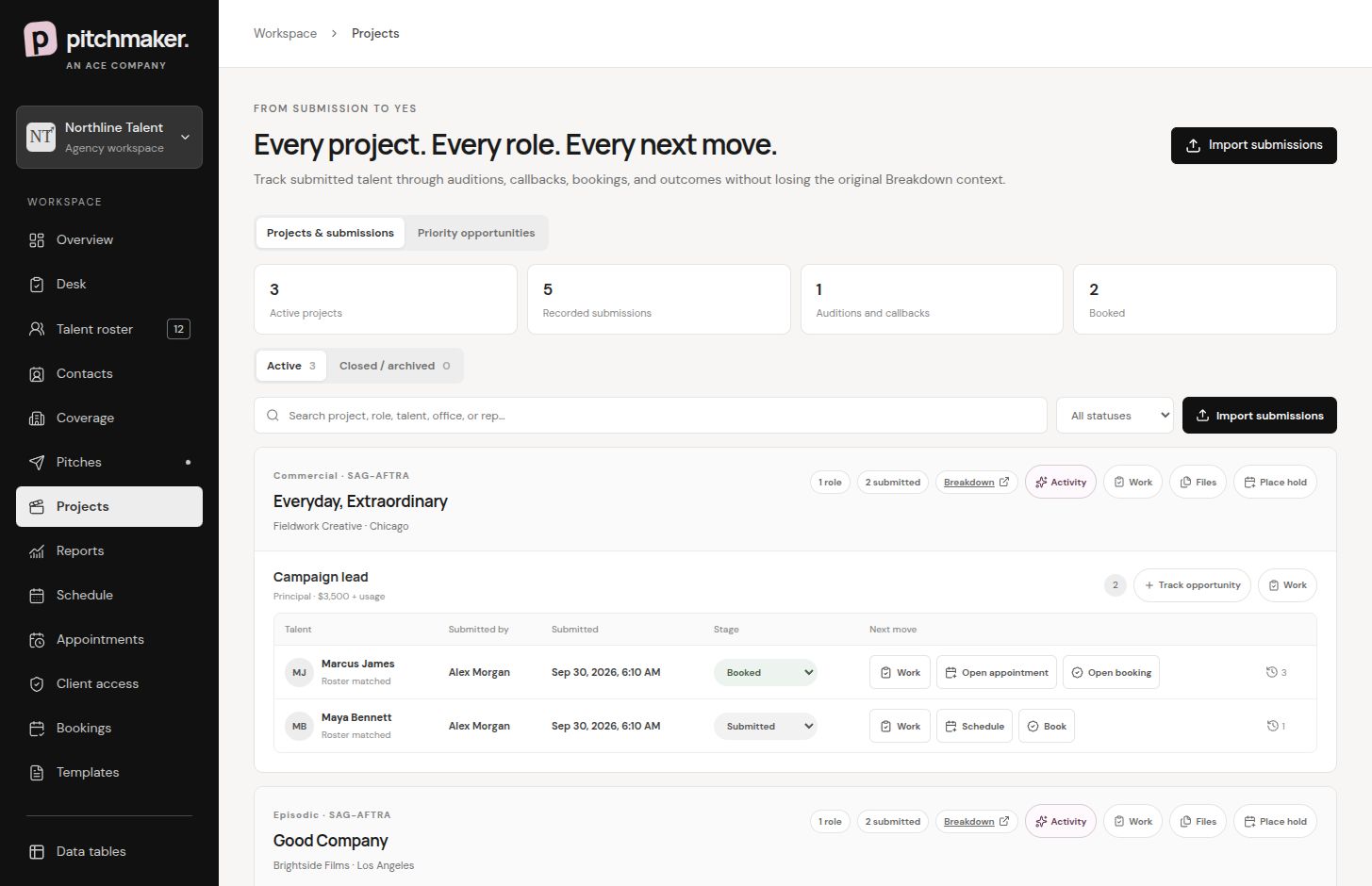Switch to Priority opportunities tab
The height and width of the screenshot is (886, 1372).
476,233
